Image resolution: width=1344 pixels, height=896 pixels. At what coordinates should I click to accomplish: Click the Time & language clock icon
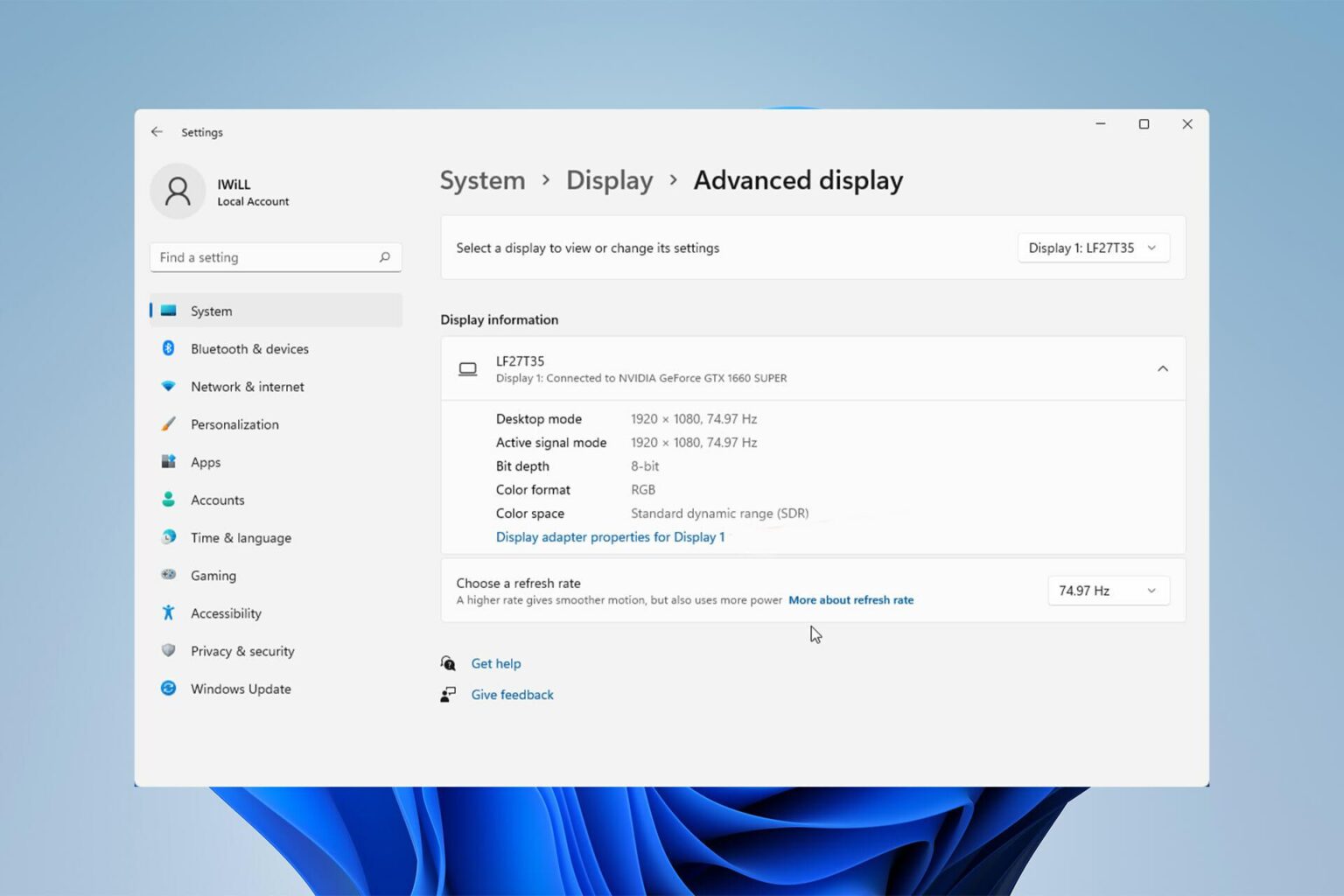coord(169,537)
